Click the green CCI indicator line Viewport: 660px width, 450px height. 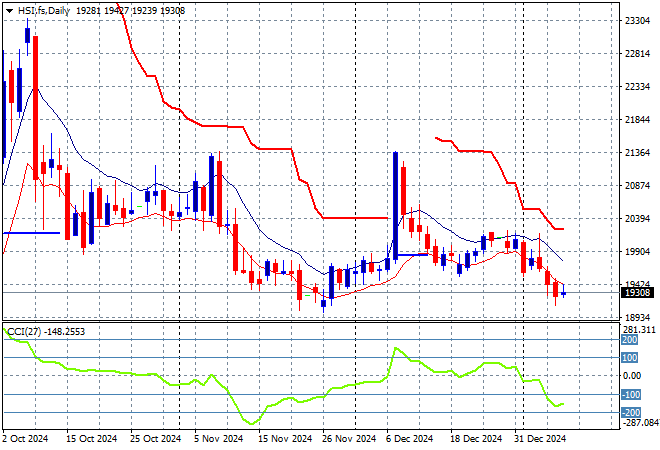click(x=300, y=400)
